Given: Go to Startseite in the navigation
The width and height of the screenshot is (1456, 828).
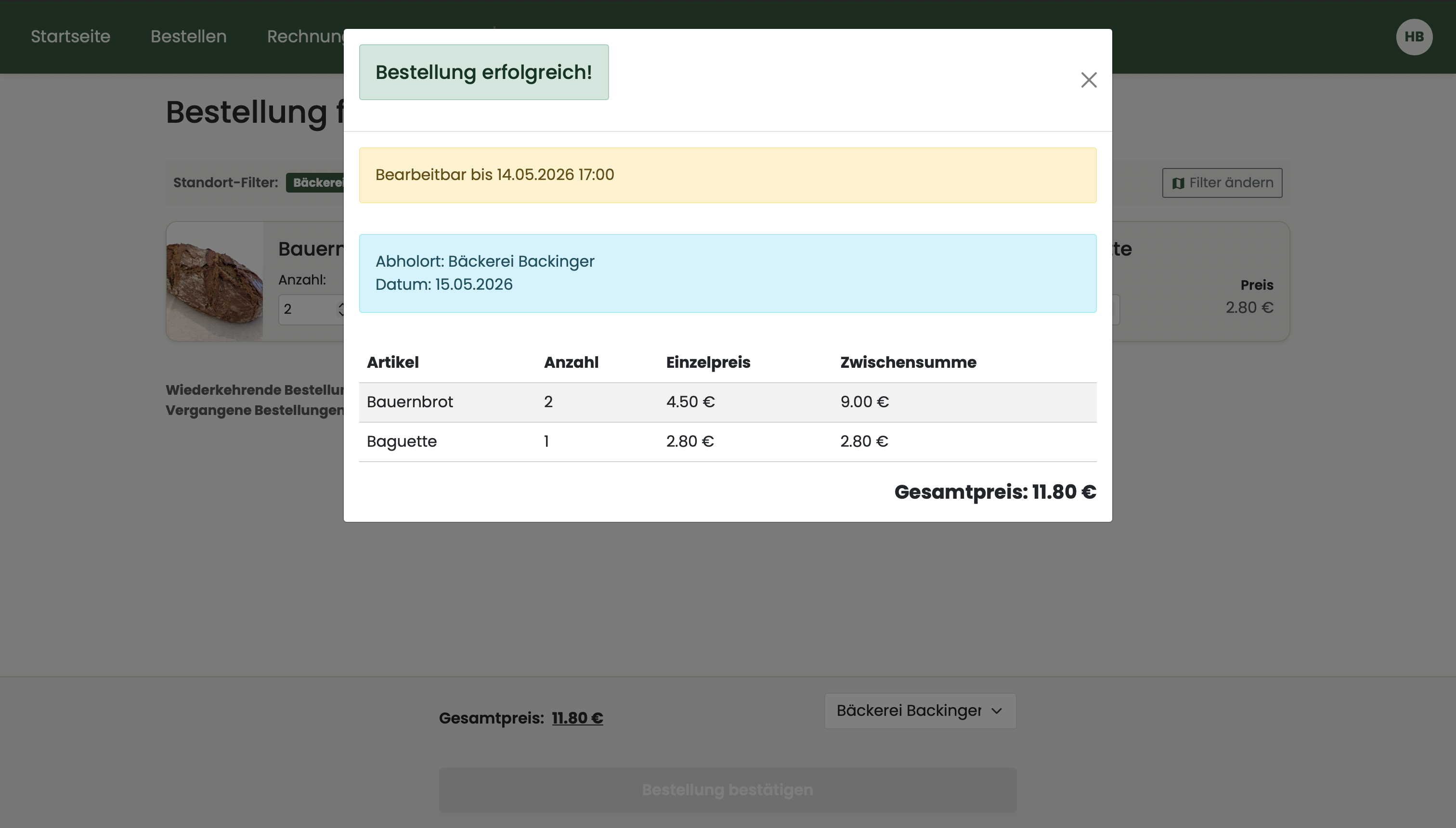Looking at the screenshot, I should (70, 37).
